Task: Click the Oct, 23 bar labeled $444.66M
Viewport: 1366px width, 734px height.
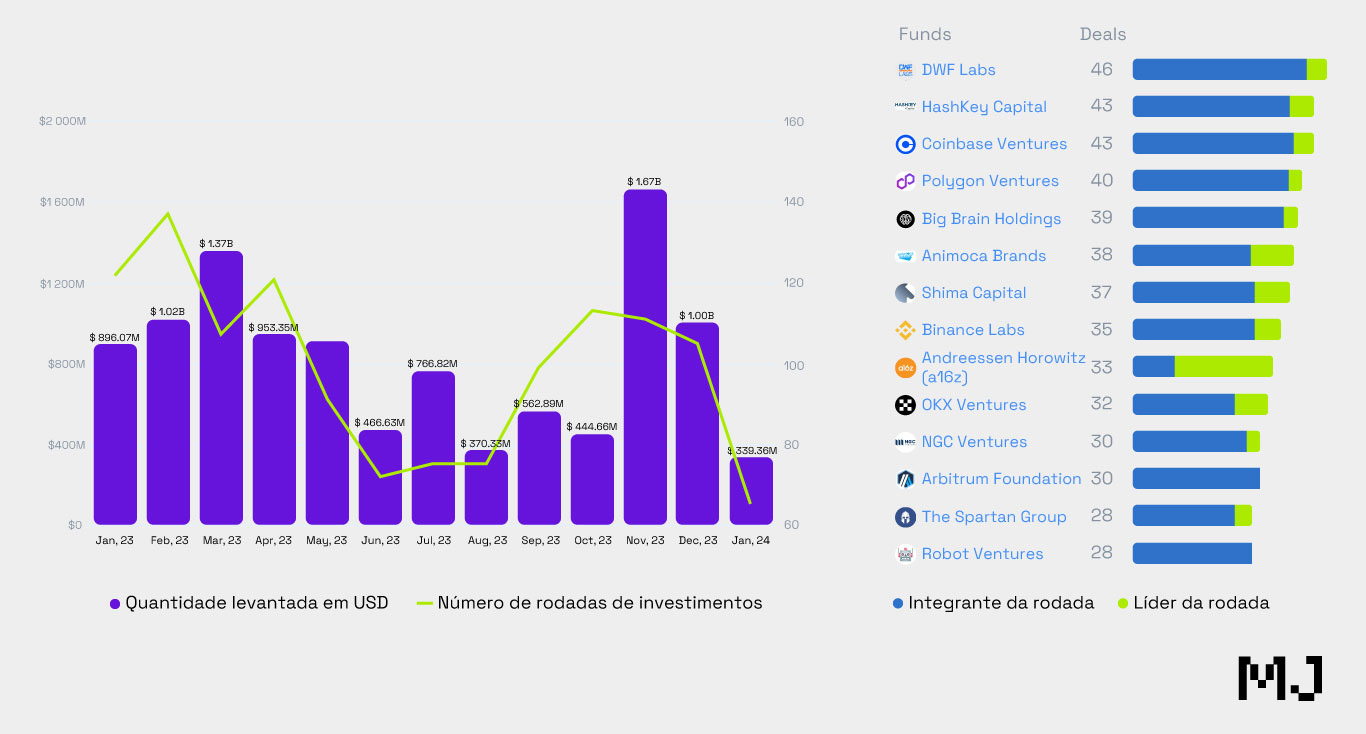Action: [x=592, y=480]
